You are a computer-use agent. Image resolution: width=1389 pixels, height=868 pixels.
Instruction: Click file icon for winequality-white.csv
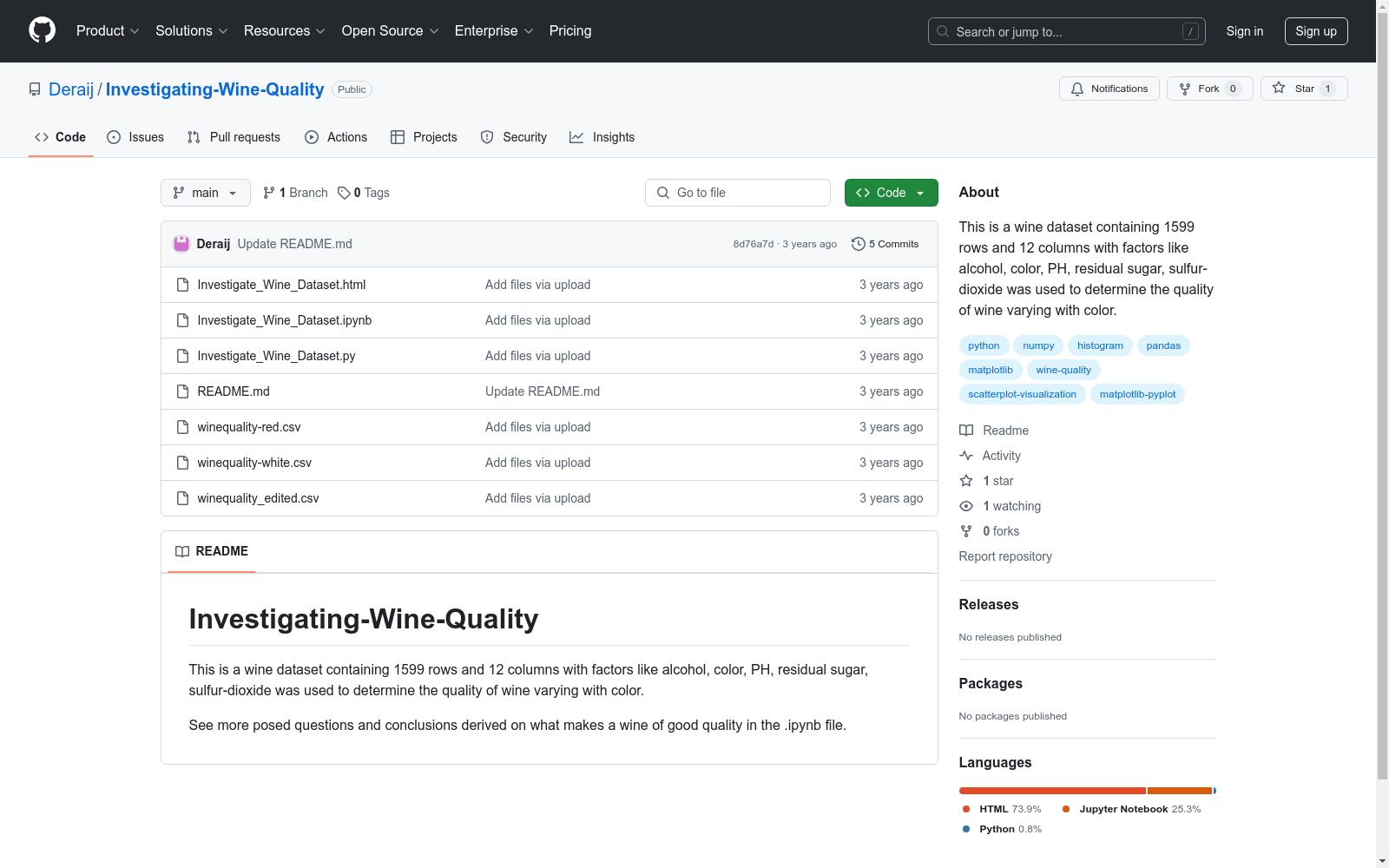(x=182, y=463)
